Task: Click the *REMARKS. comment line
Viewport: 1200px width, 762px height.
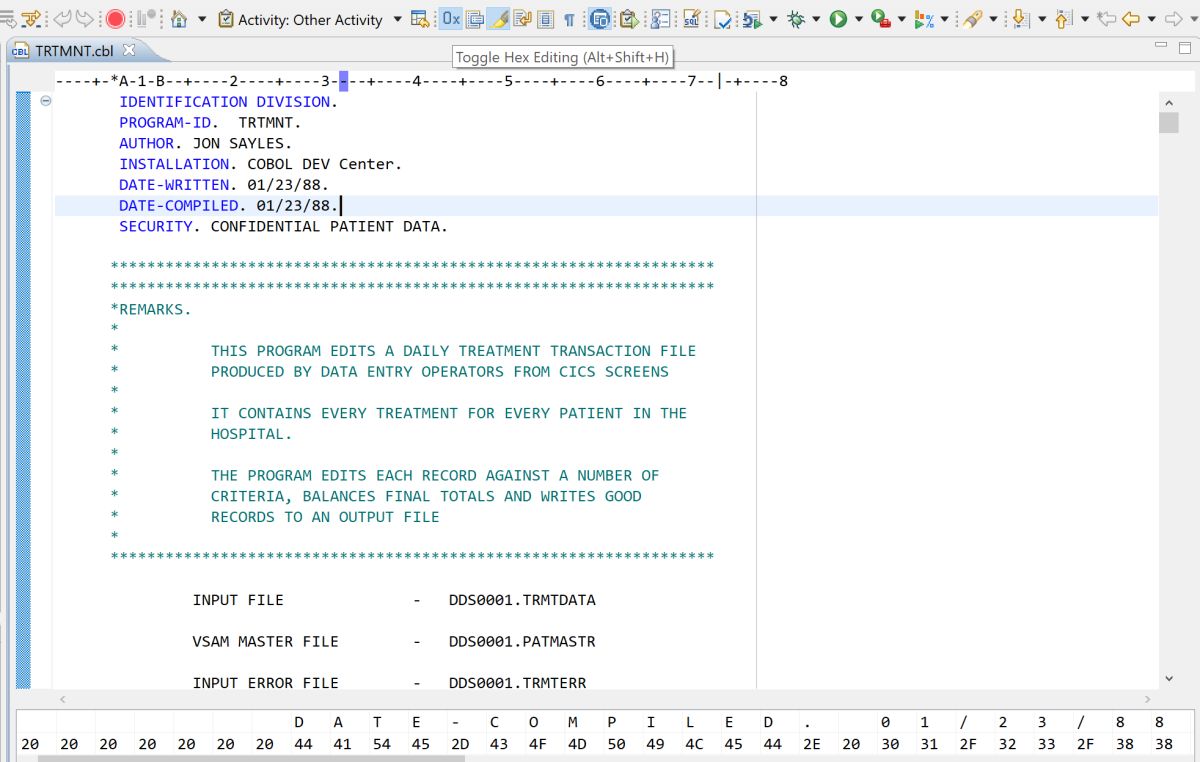Action: [x=151, y=309]
